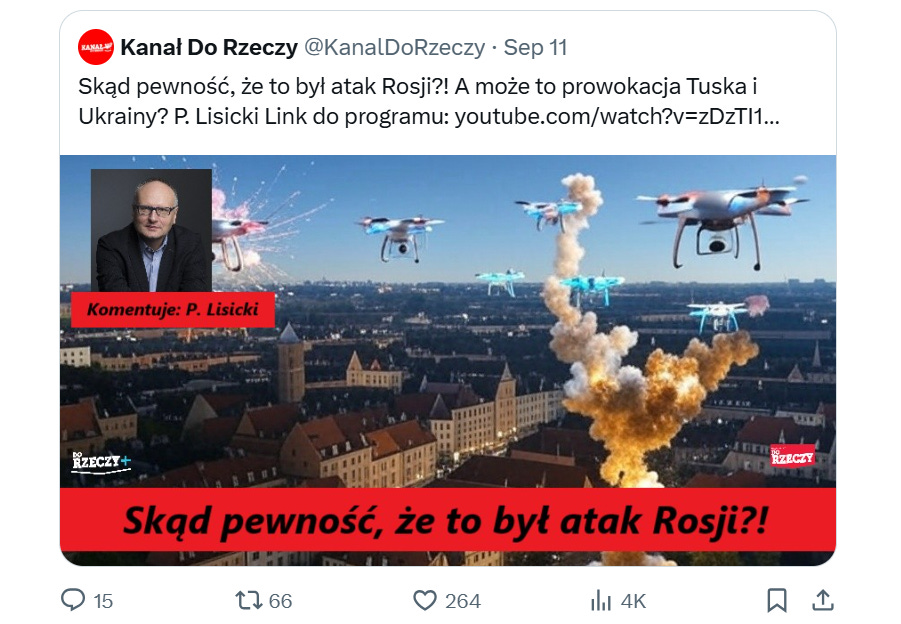Click the repost count 66

(280, 601)
